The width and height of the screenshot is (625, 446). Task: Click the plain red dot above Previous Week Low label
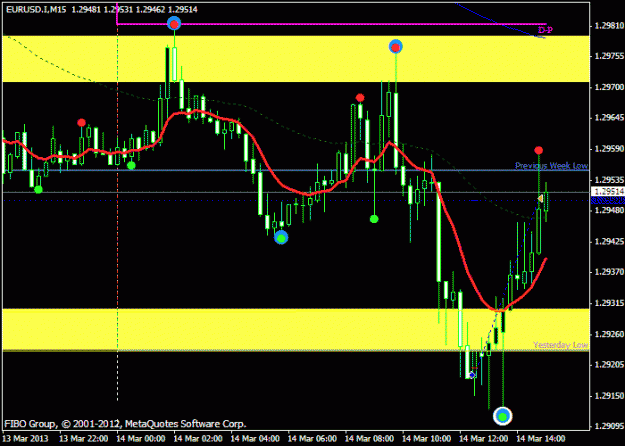[x=539, y=150]
